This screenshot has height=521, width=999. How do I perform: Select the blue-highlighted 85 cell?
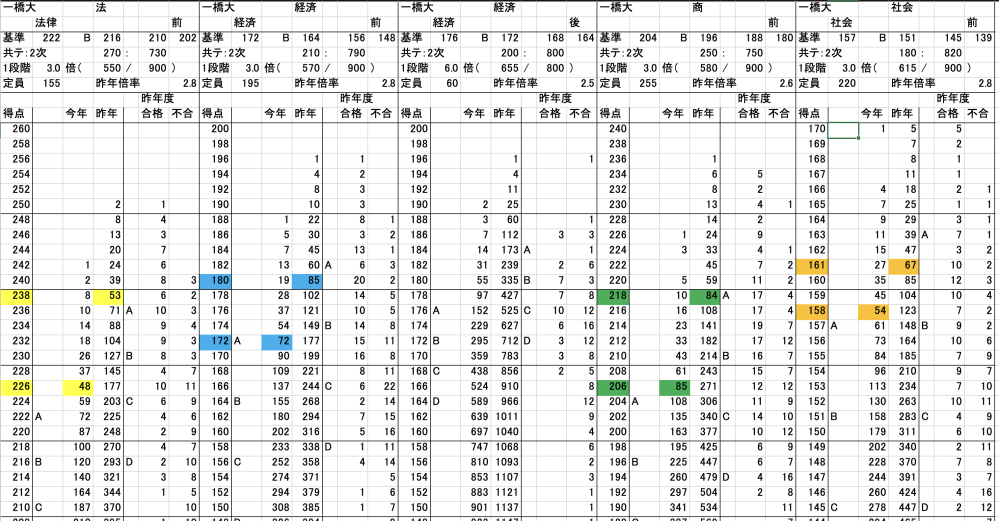point(307,280)
